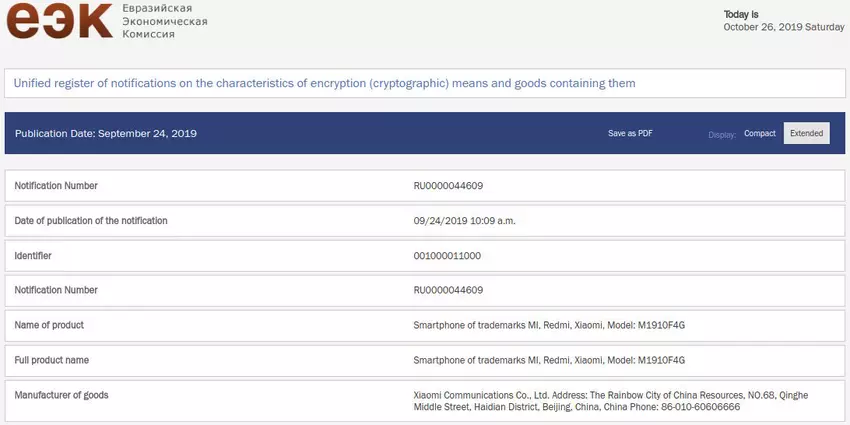Click the 'Display:' label in header bar

(x=721, y=134)
